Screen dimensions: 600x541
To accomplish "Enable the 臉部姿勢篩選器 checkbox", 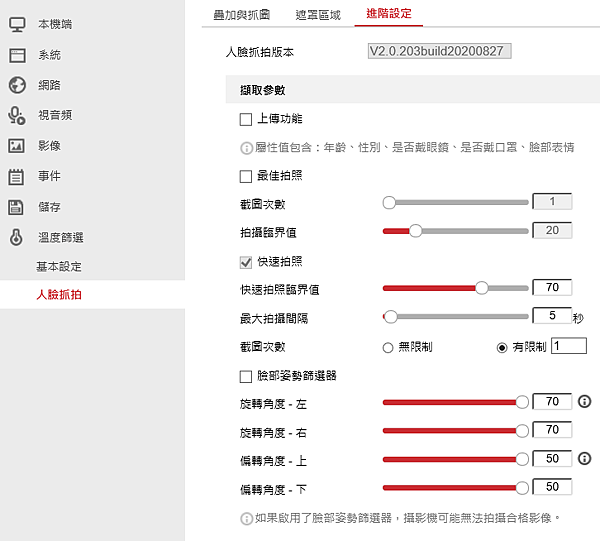I will coord(246,376).
